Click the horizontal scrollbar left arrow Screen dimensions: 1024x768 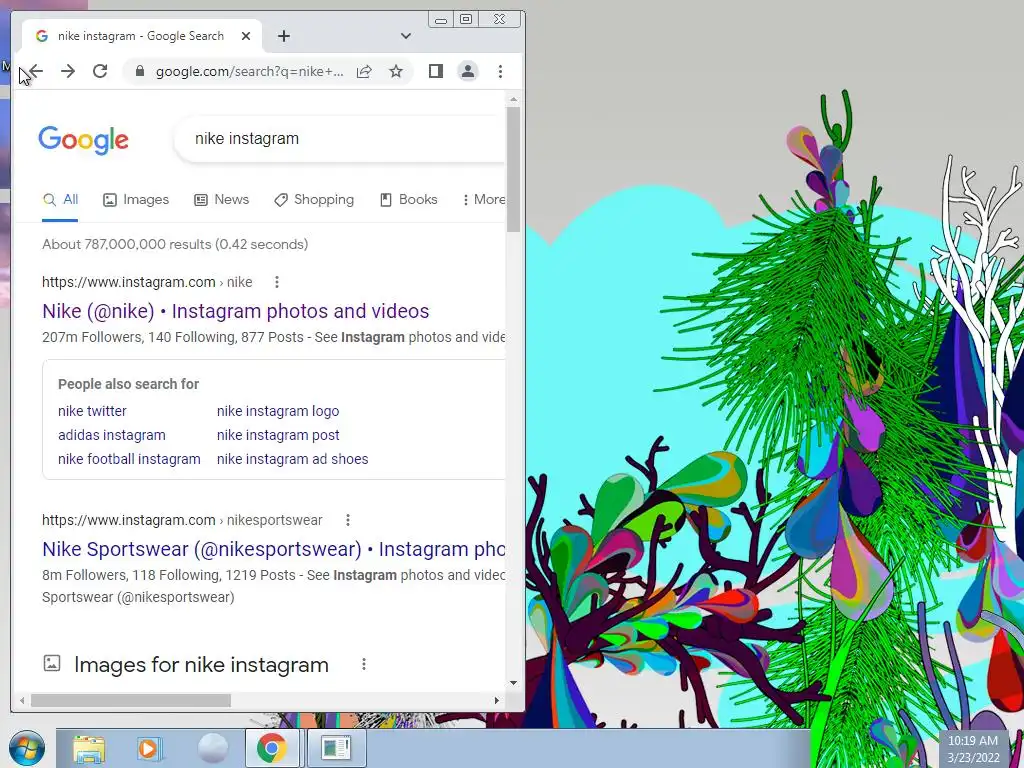click(22, 701)
